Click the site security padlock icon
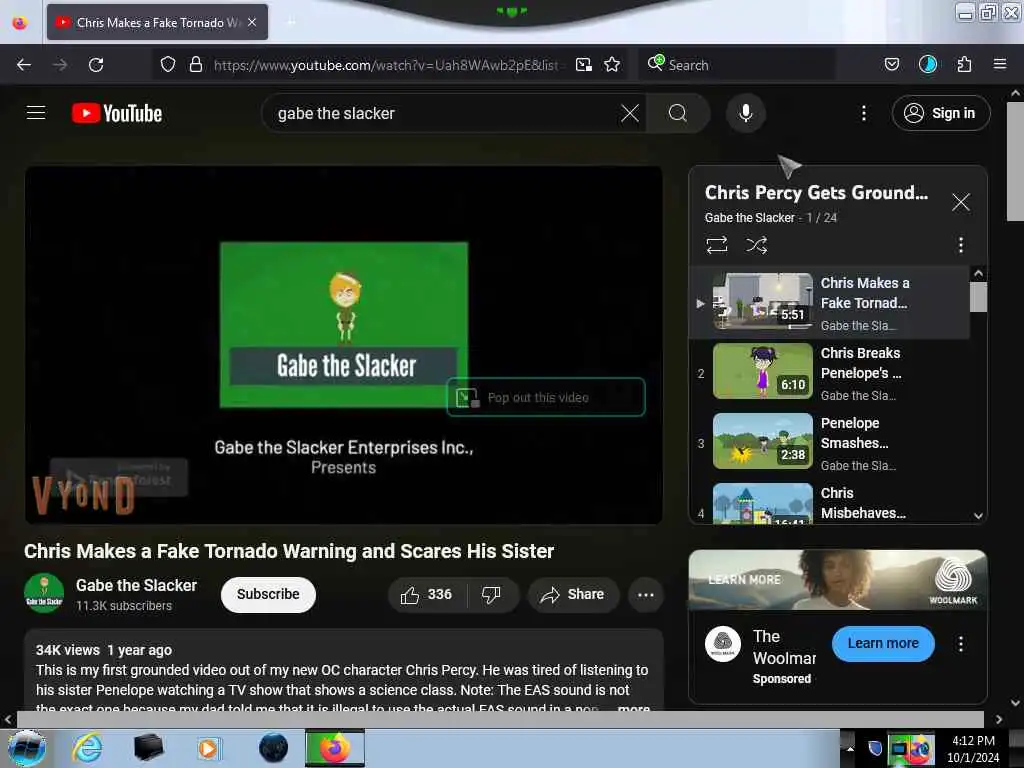1024x768 pixels. 195,65
